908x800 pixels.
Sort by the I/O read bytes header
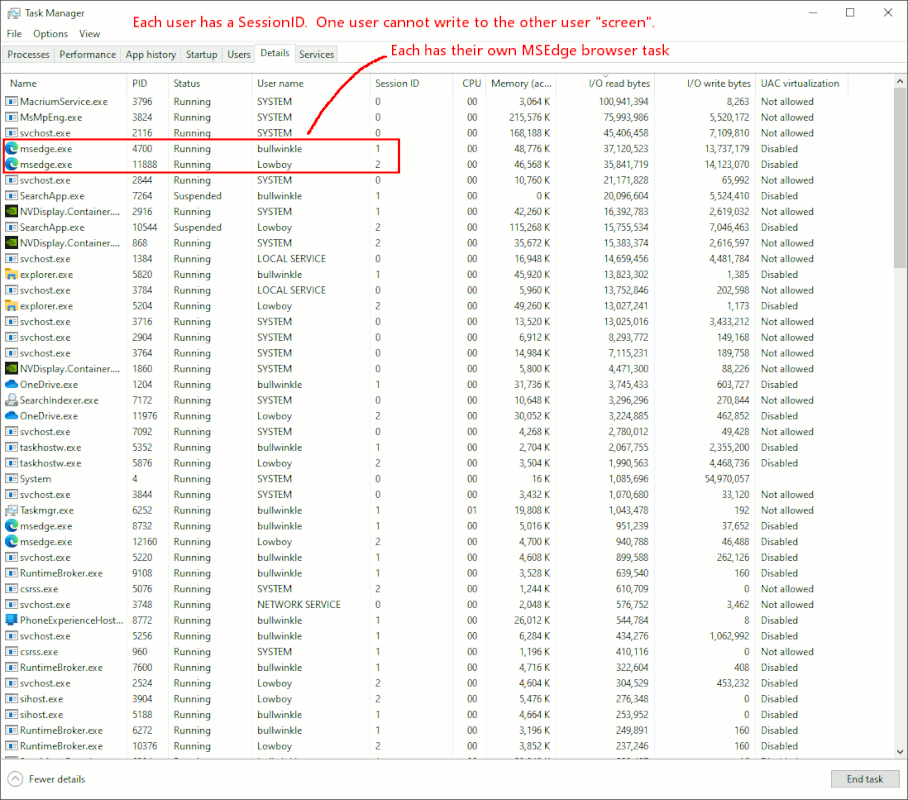point(605,83)
